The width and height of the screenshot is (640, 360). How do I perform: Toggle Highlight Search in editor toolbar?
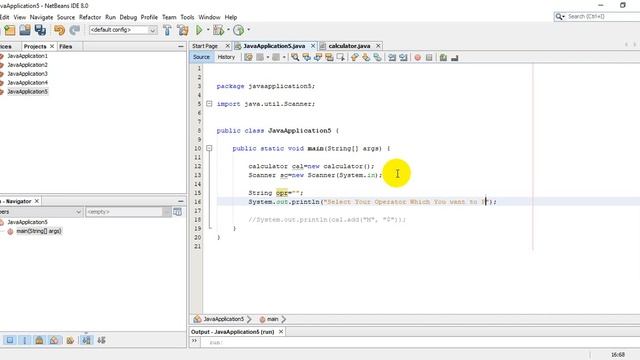point(329,58)
